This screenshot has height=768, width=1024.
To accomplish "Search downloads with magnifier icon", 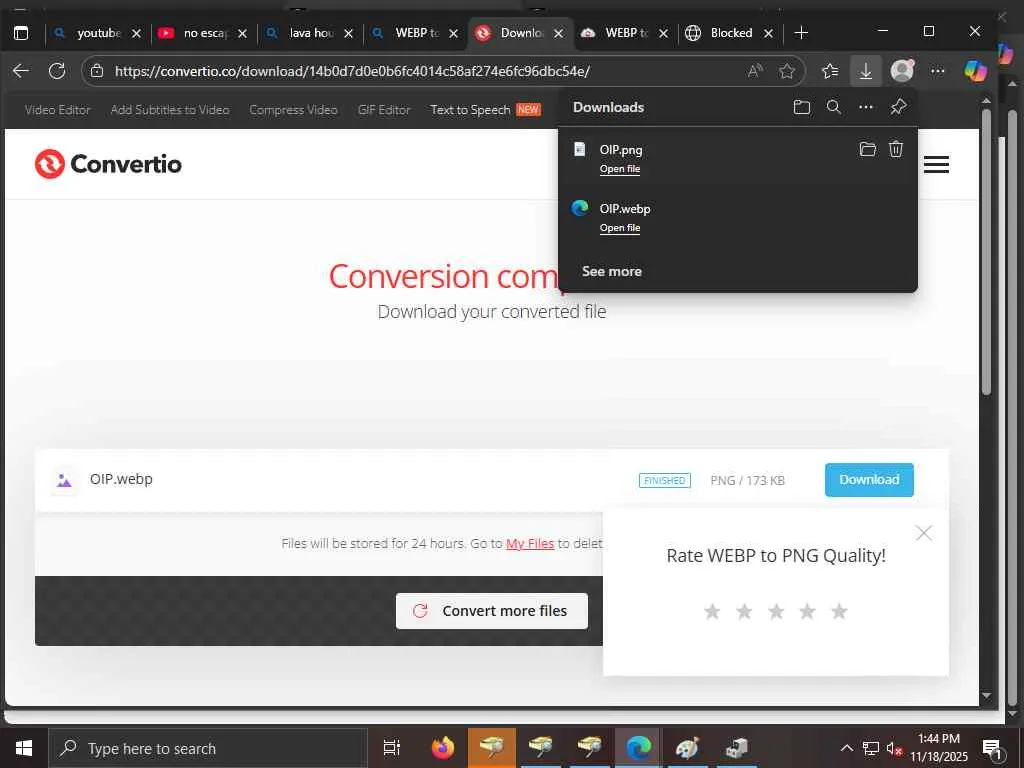I will (833, 107).
